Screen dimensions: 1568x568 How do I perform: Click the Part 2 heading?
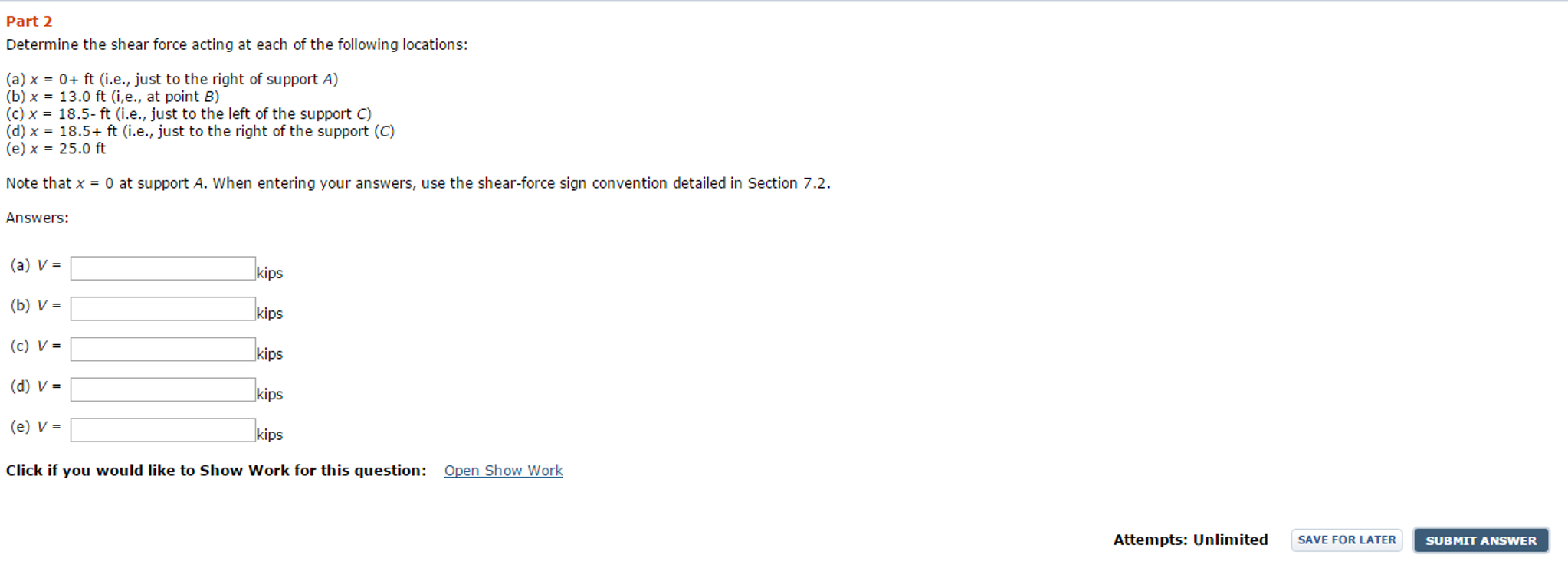pyautogui.click(x=29, y=21)
